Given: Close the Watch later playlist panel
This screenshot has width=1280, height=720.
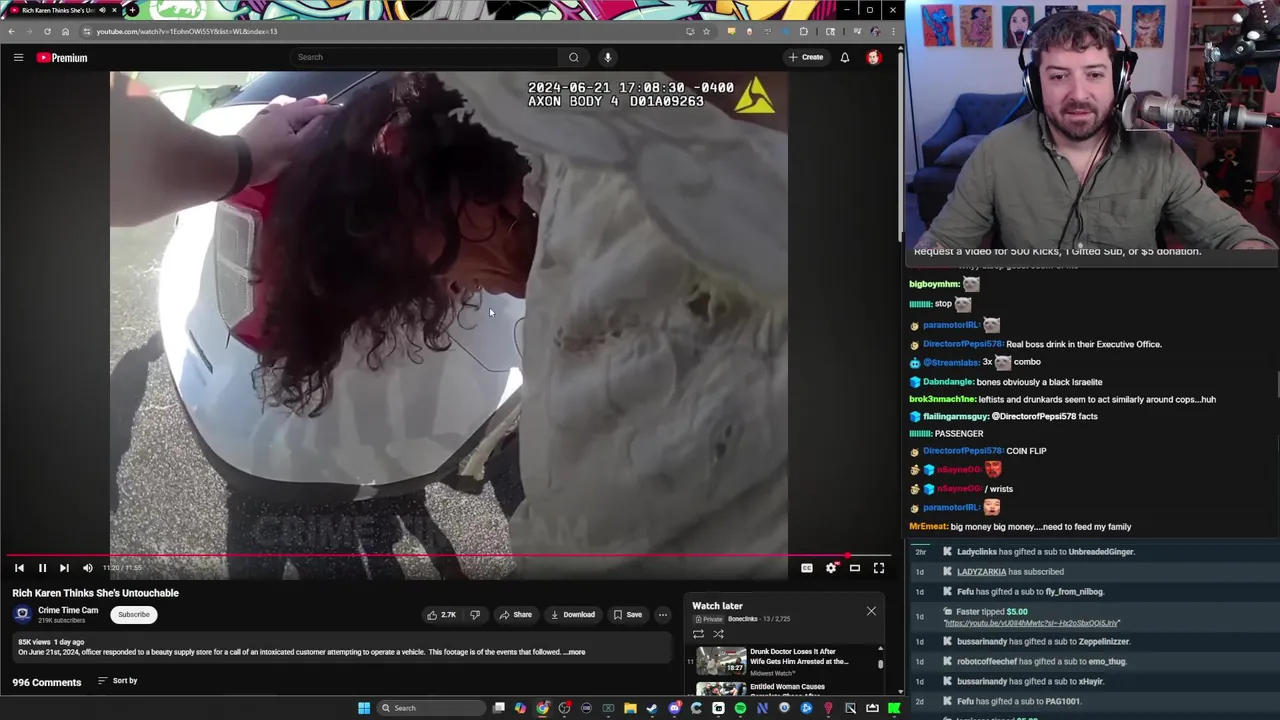Looking at the screenshot, I should coord(871,611).
